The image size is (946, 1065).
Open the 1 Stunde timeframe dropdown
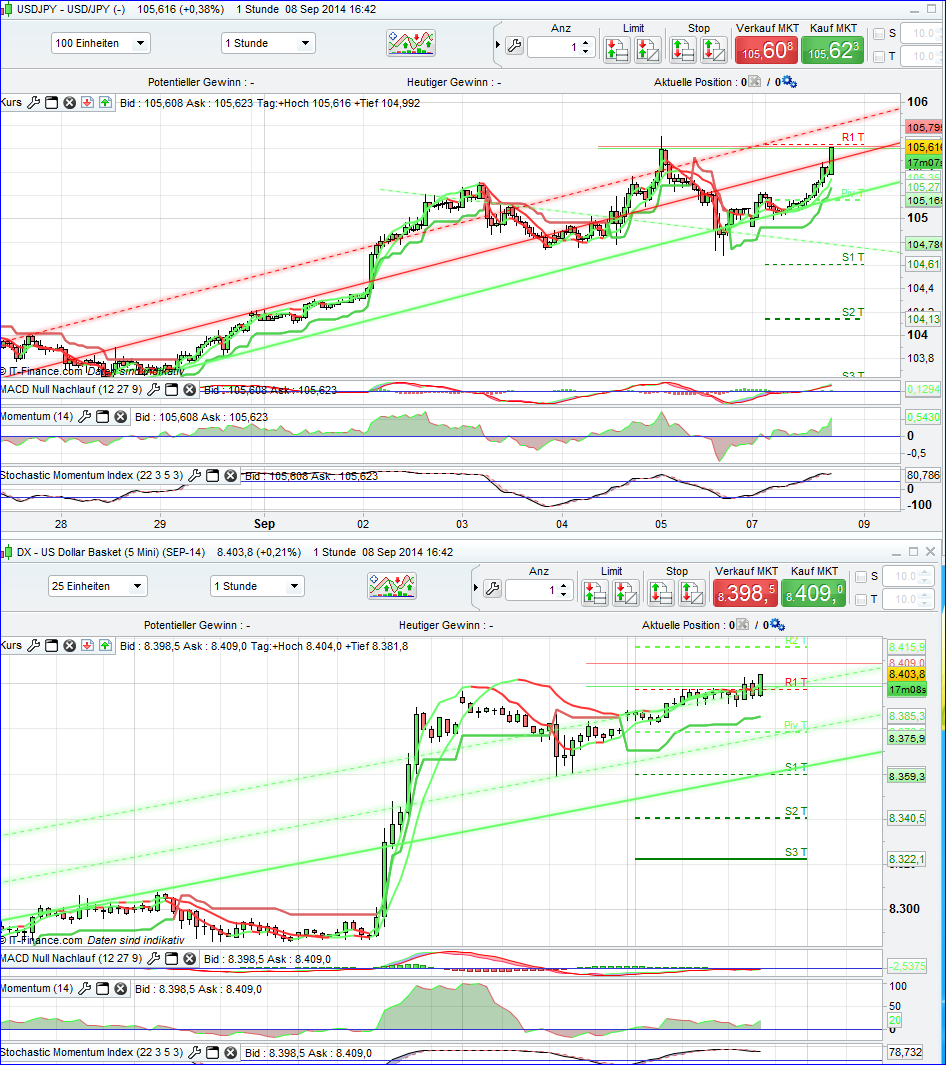point(265,43)
